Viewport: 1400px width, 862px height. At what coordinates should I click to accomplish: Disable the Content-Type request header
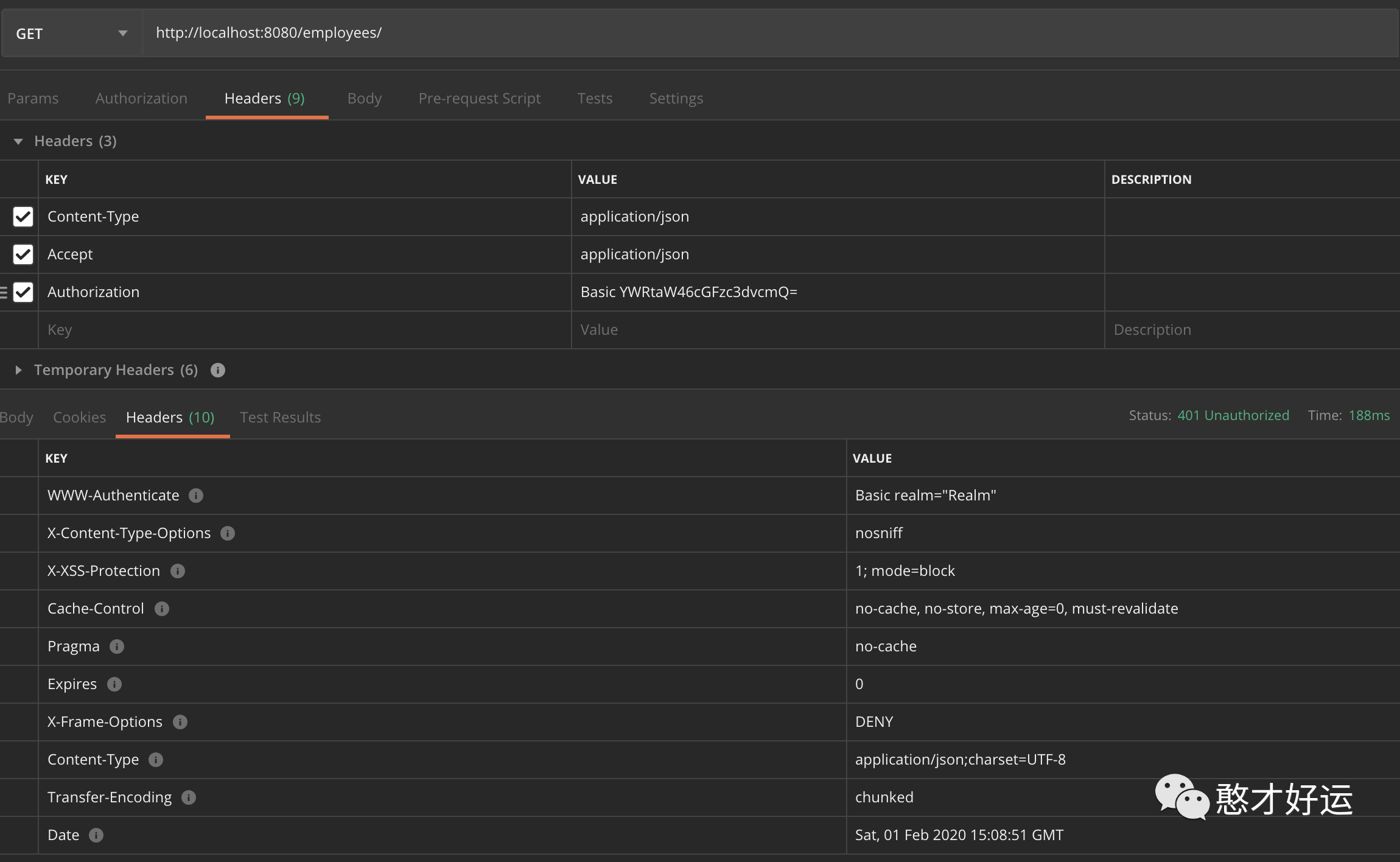click(x=23, y=217)
